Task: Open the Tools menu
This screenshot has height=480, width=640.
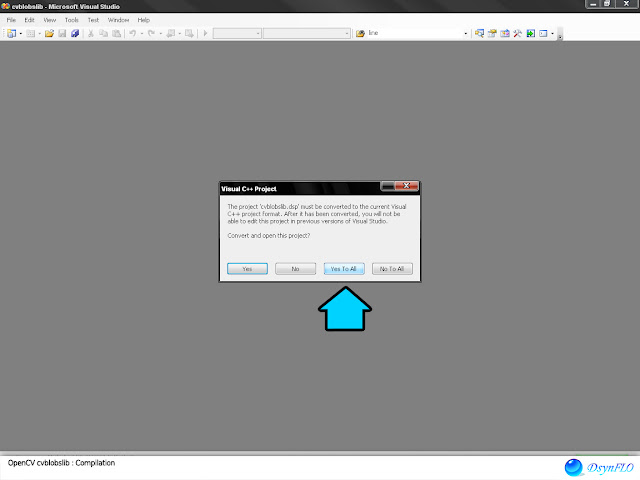Action: click(71, 20)
